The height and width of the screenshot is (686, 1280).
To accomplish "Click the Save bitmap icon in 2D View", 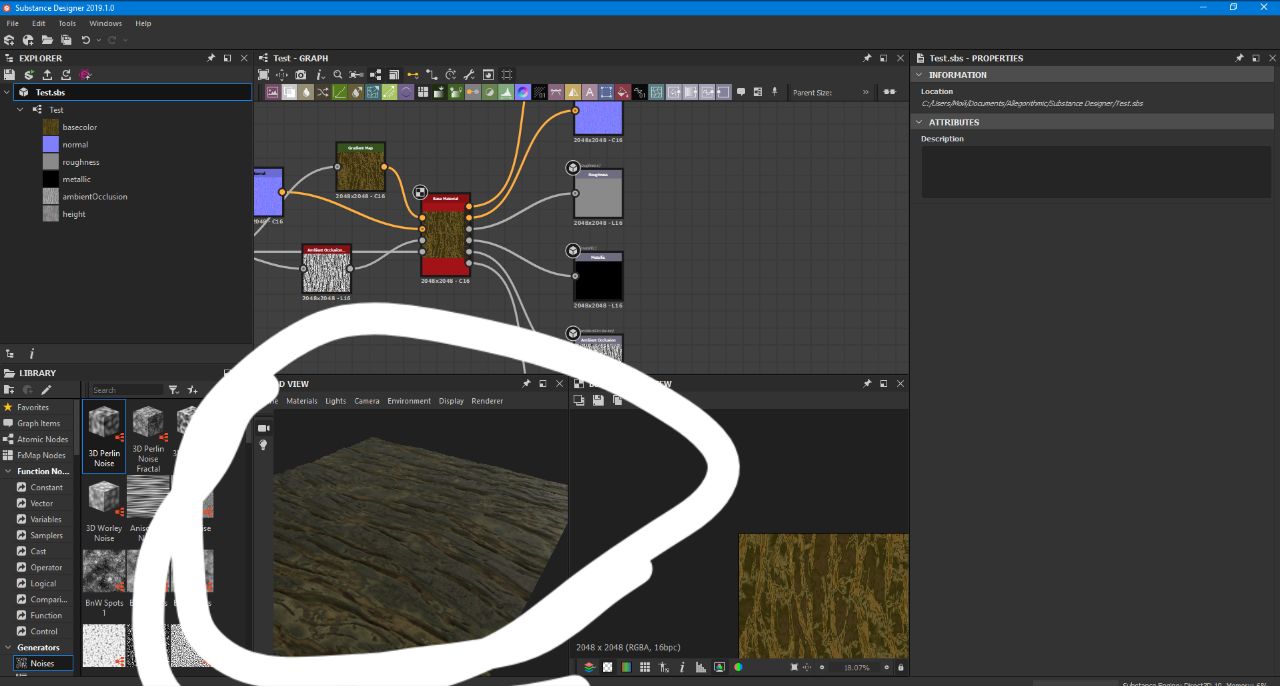I will [598, 400].
